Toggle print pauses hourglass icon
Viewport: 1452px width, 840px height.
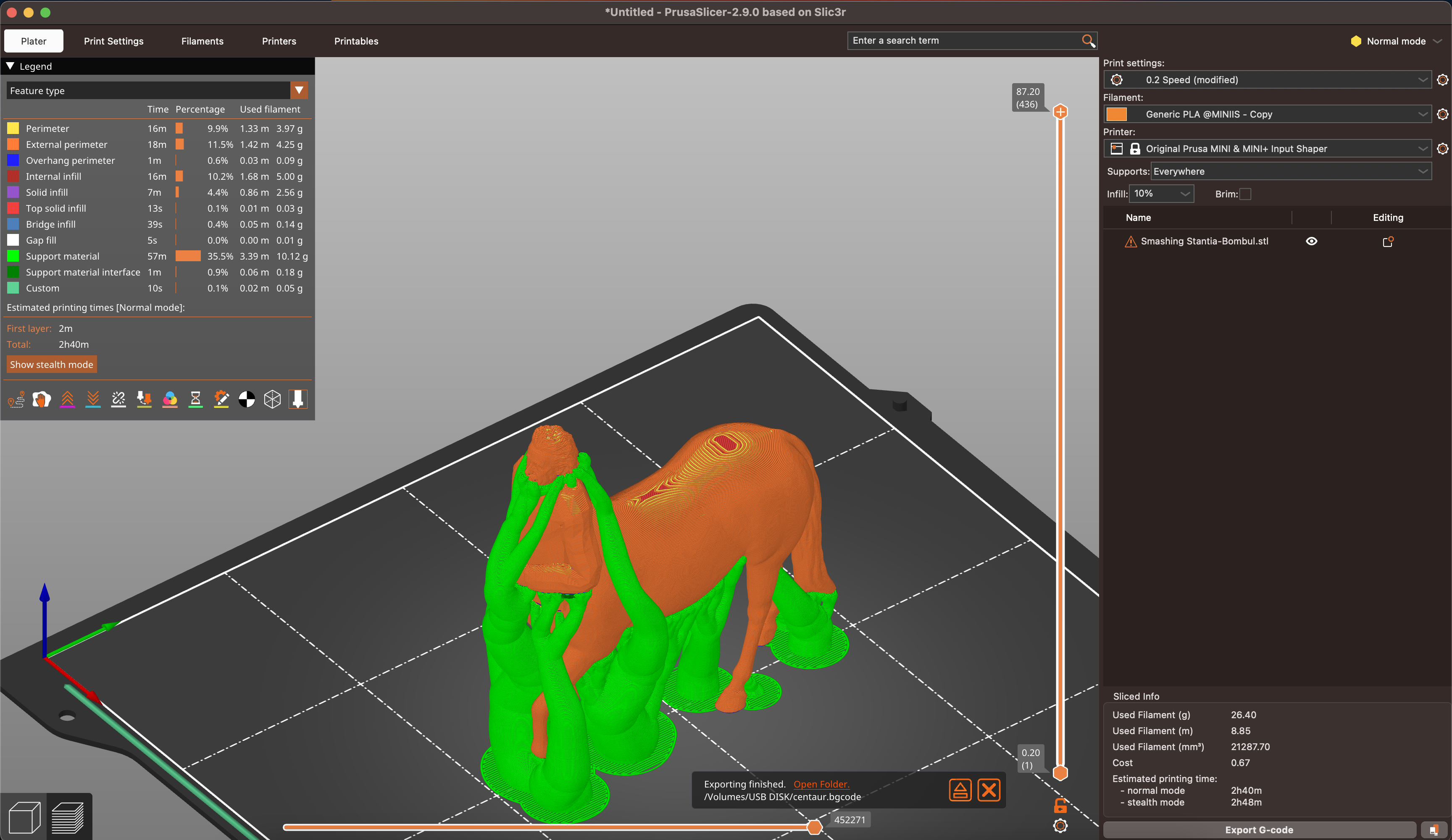pos(195,399)
